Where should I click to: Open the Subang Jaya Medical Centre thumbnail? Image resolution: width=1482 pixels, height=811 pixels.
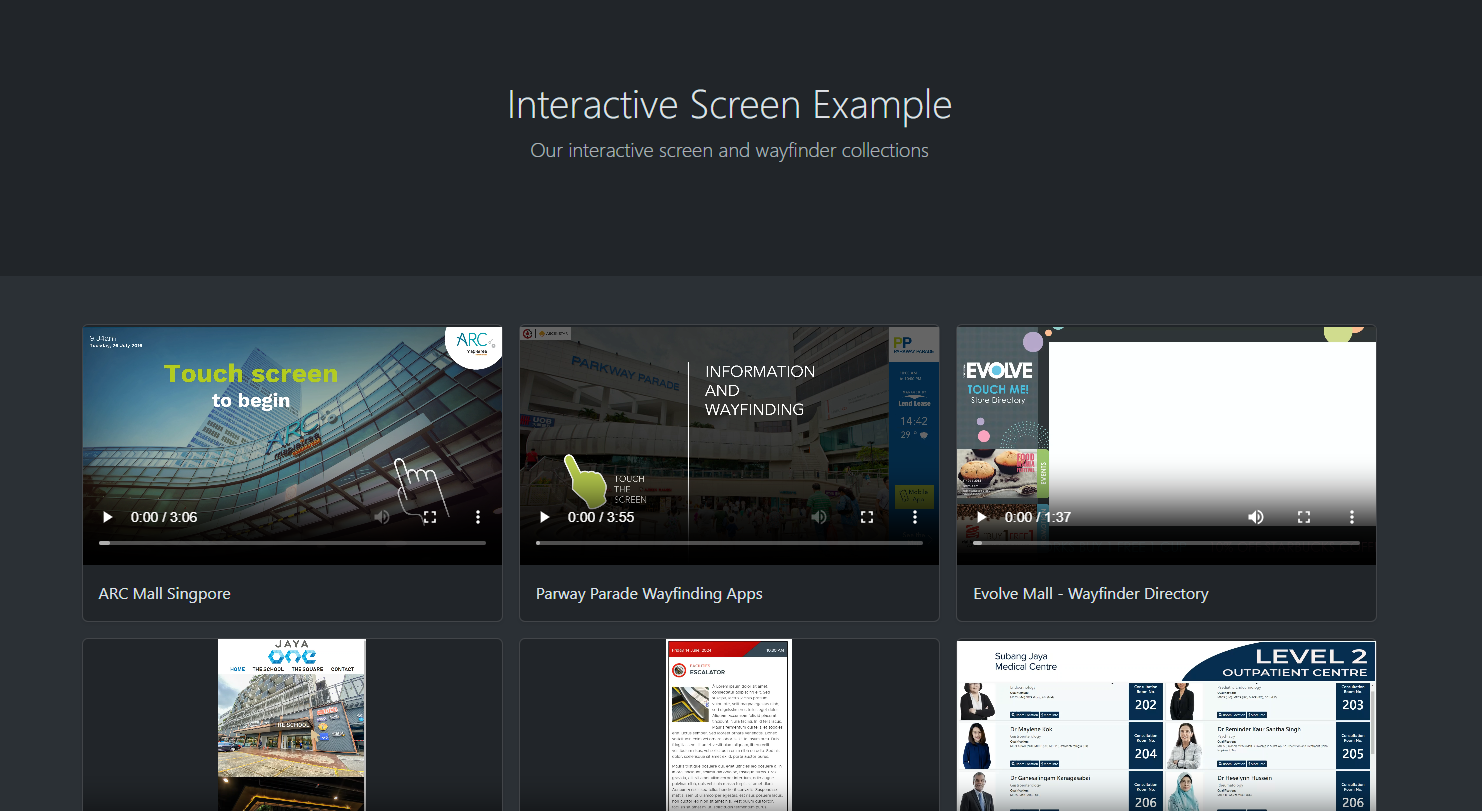coord(1166,725)
